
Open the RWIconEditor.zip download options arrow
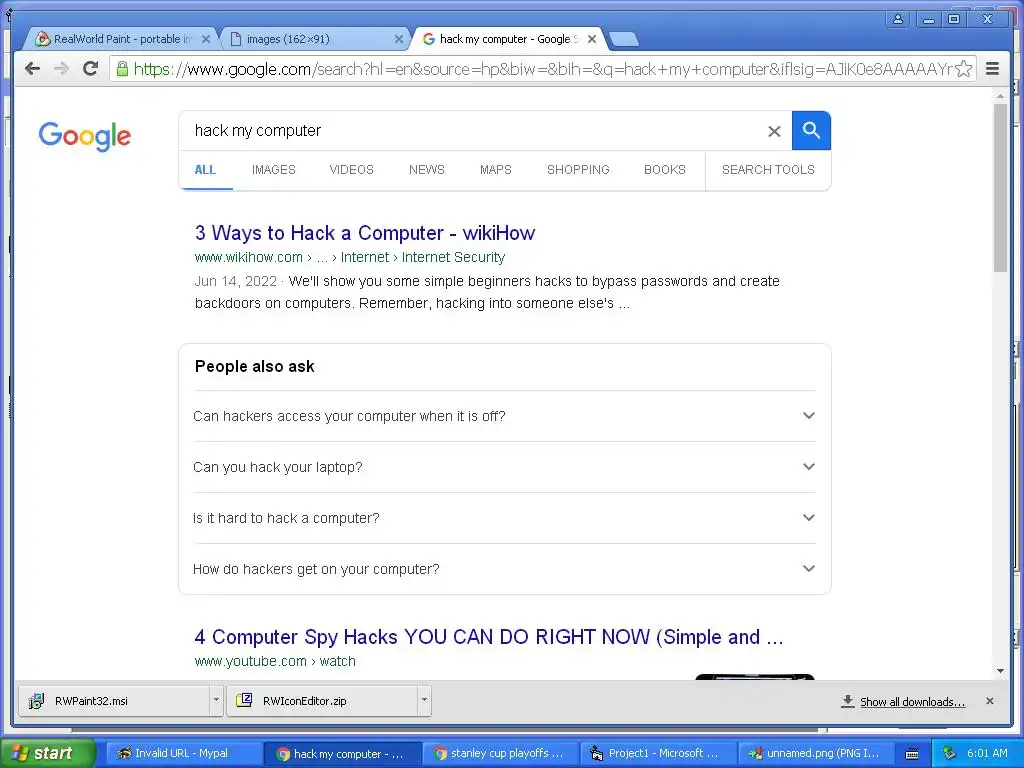(424, 700)
